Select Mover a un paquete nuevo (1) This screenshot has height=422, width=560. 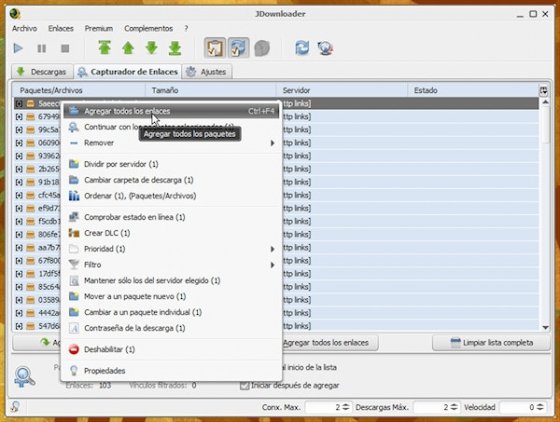coord(171,296)
